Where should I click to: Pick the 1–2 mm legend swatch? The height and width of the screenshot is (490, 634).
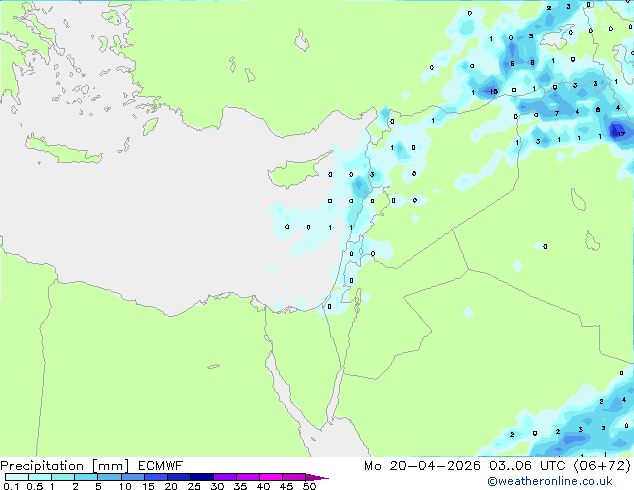click(x=63, y=477)
